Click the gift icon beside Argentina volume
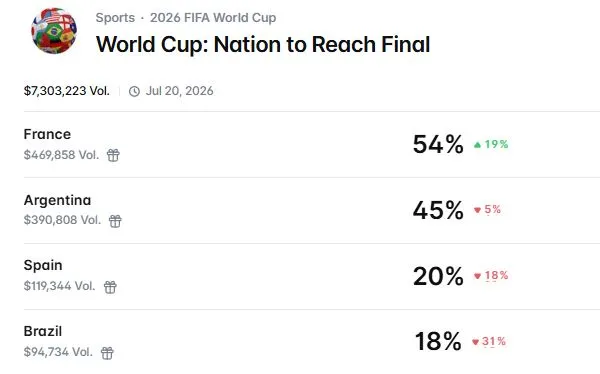600x374 pixels. coord(115,221)
